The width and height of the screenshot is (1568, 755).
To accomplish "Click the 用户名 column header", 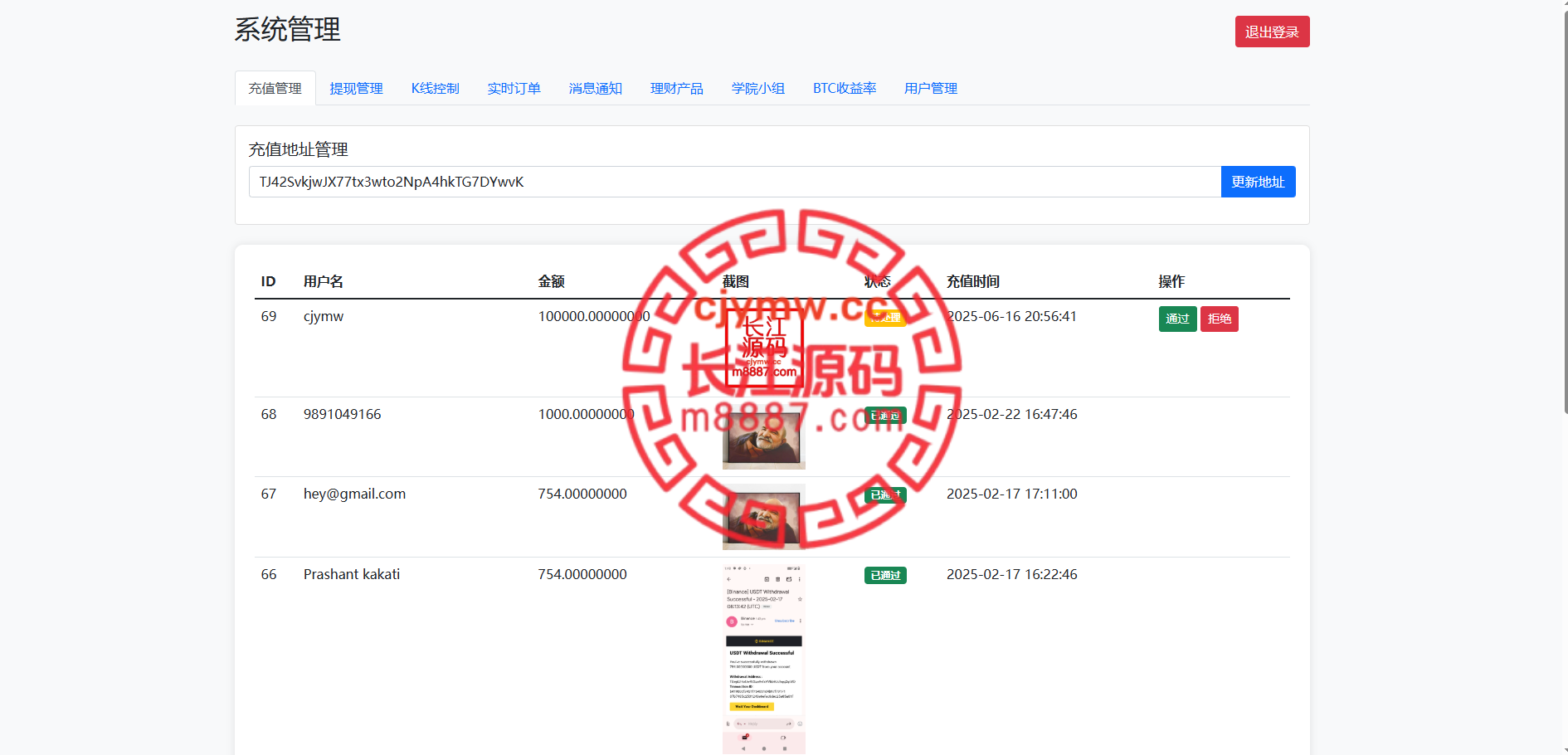I will coord(324,281).
